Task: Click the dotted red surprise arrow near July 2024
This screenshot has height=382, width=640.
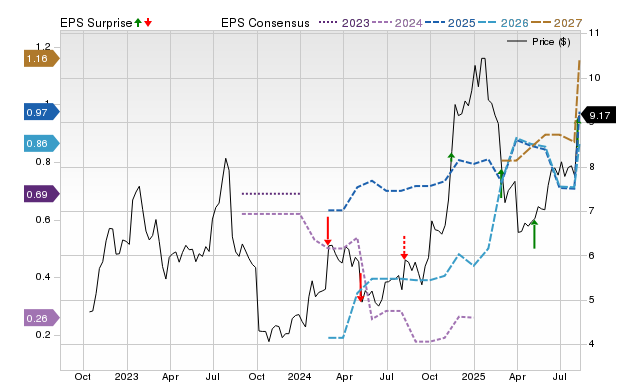Action: tap(404, 247)
